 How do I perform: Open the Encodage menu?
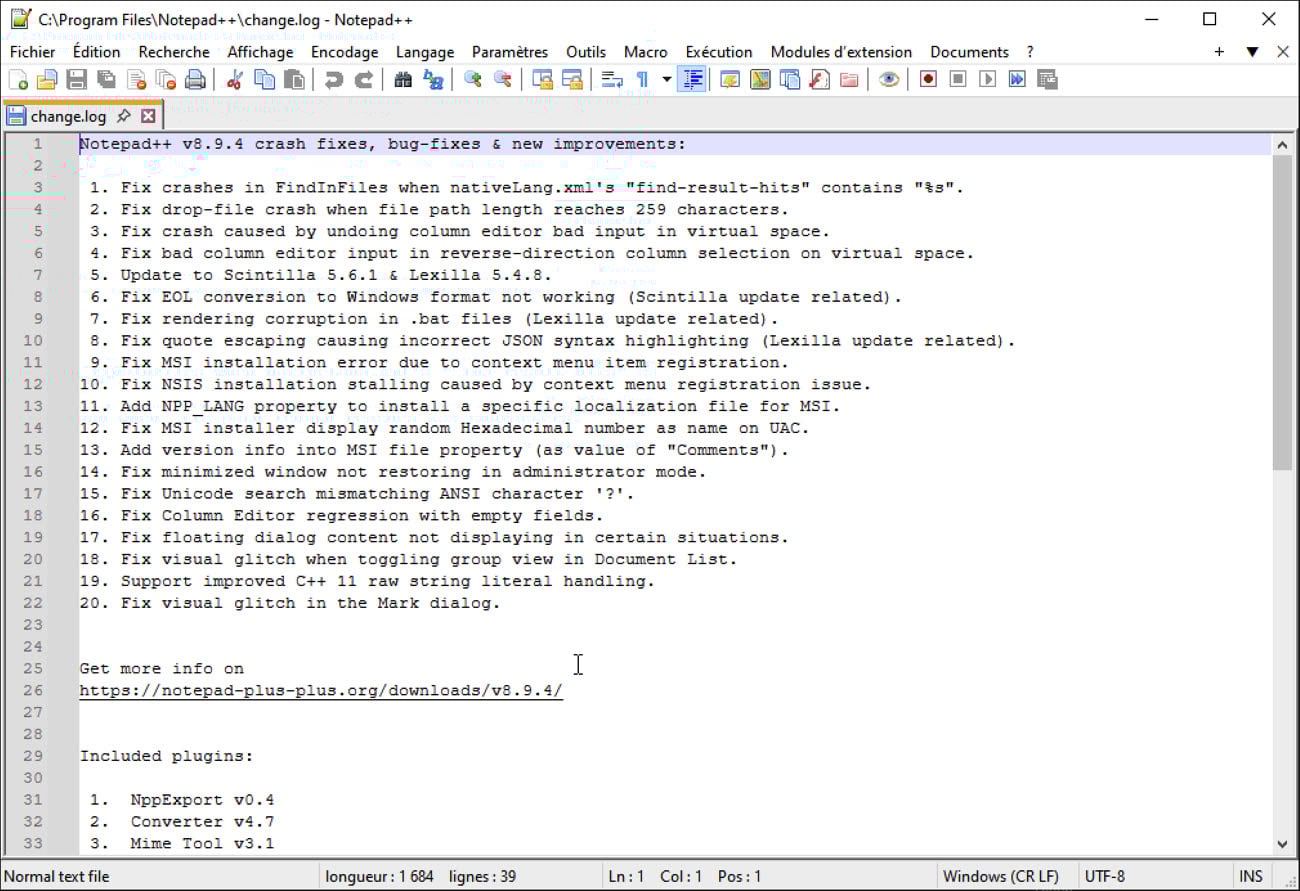pos(344,52)
